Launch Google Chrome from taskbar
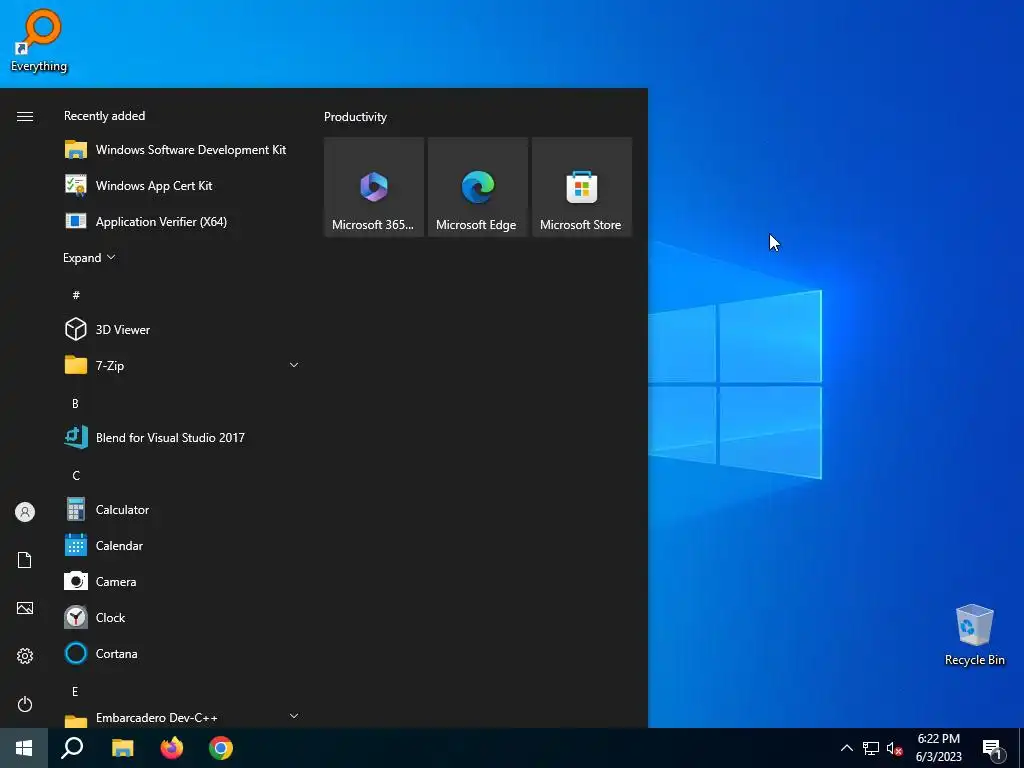The width and height of the screenshot is (1024, 768). pos(221,748)
